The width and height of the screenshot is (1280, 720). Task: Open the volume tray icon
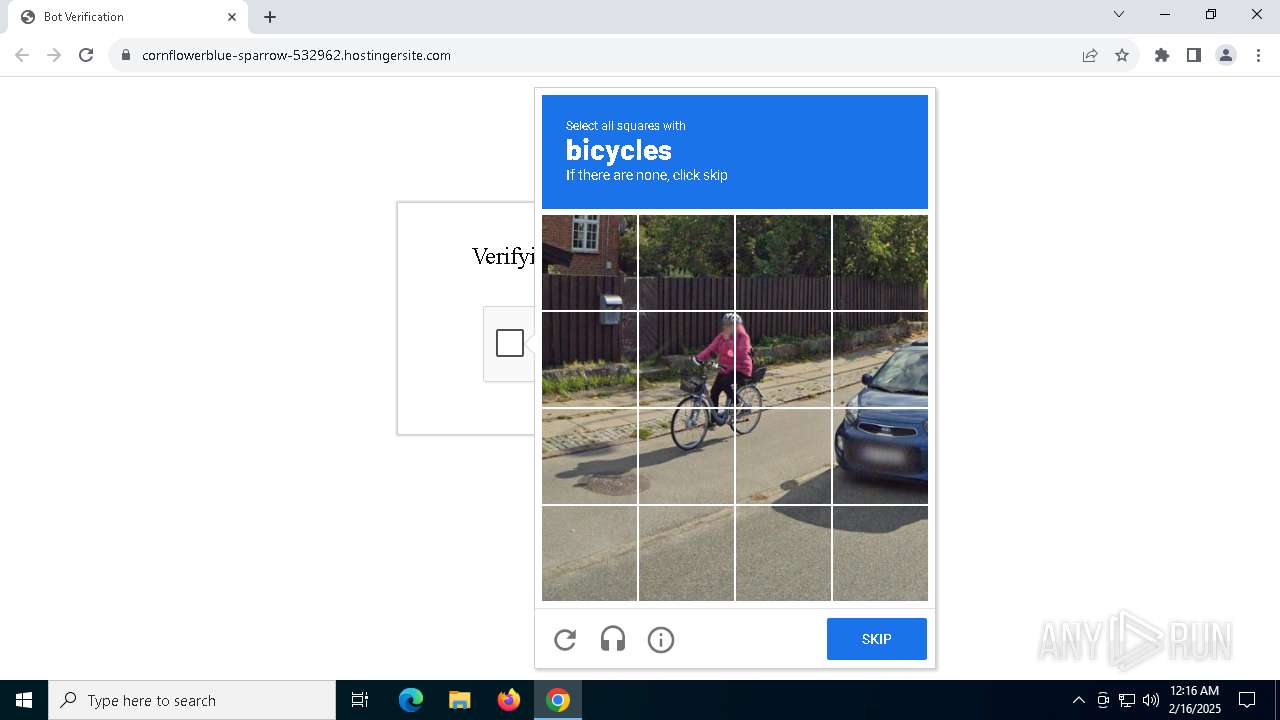pos(1151,700)
